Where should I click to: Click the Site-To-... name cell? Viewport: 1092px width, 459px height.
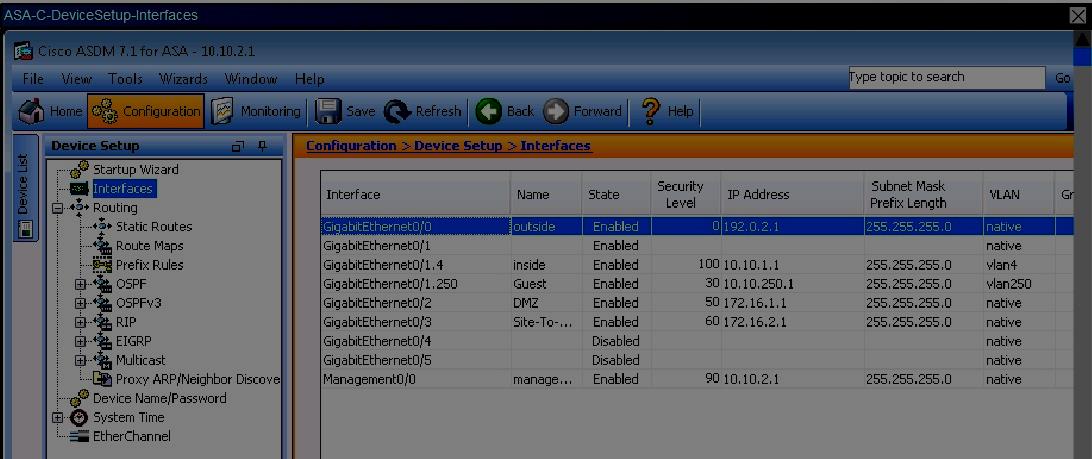(x=547, y=322)
